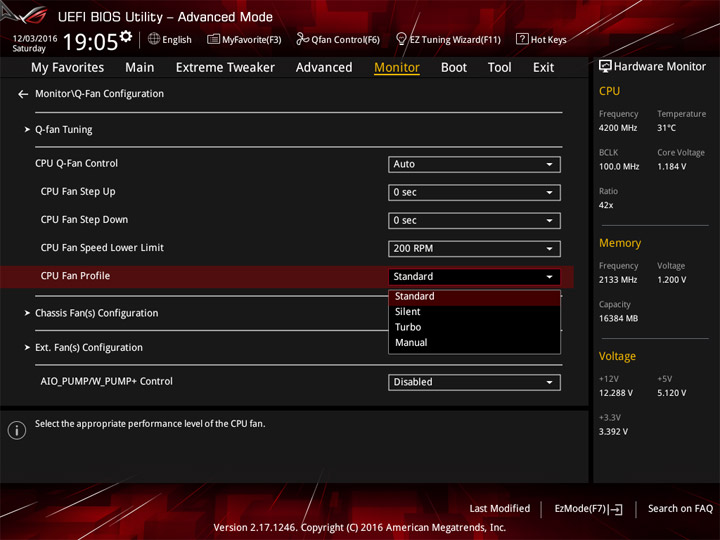720x540 pixels.
Task: Click the Memory section heading
Action: [x=619, y=243]
